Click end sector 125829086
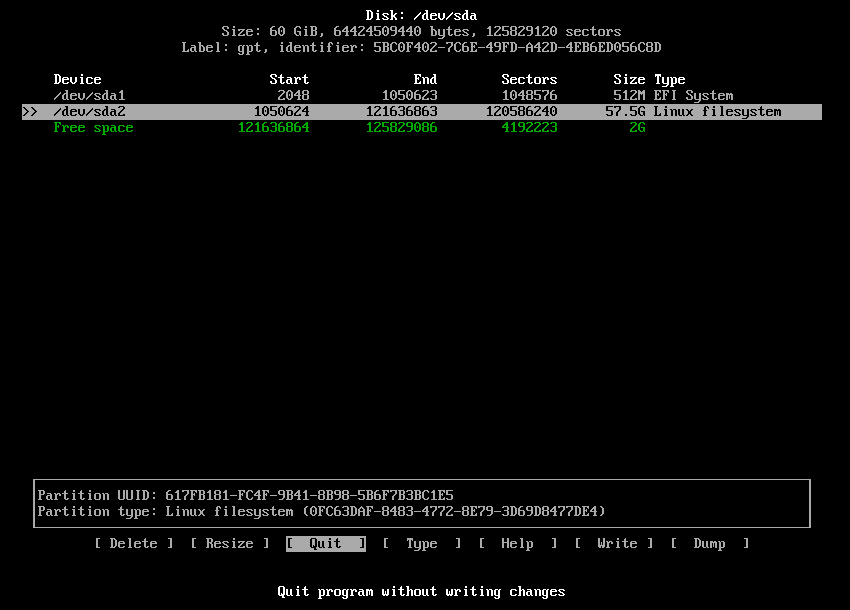The image size is (850, 610). [401, 128]
